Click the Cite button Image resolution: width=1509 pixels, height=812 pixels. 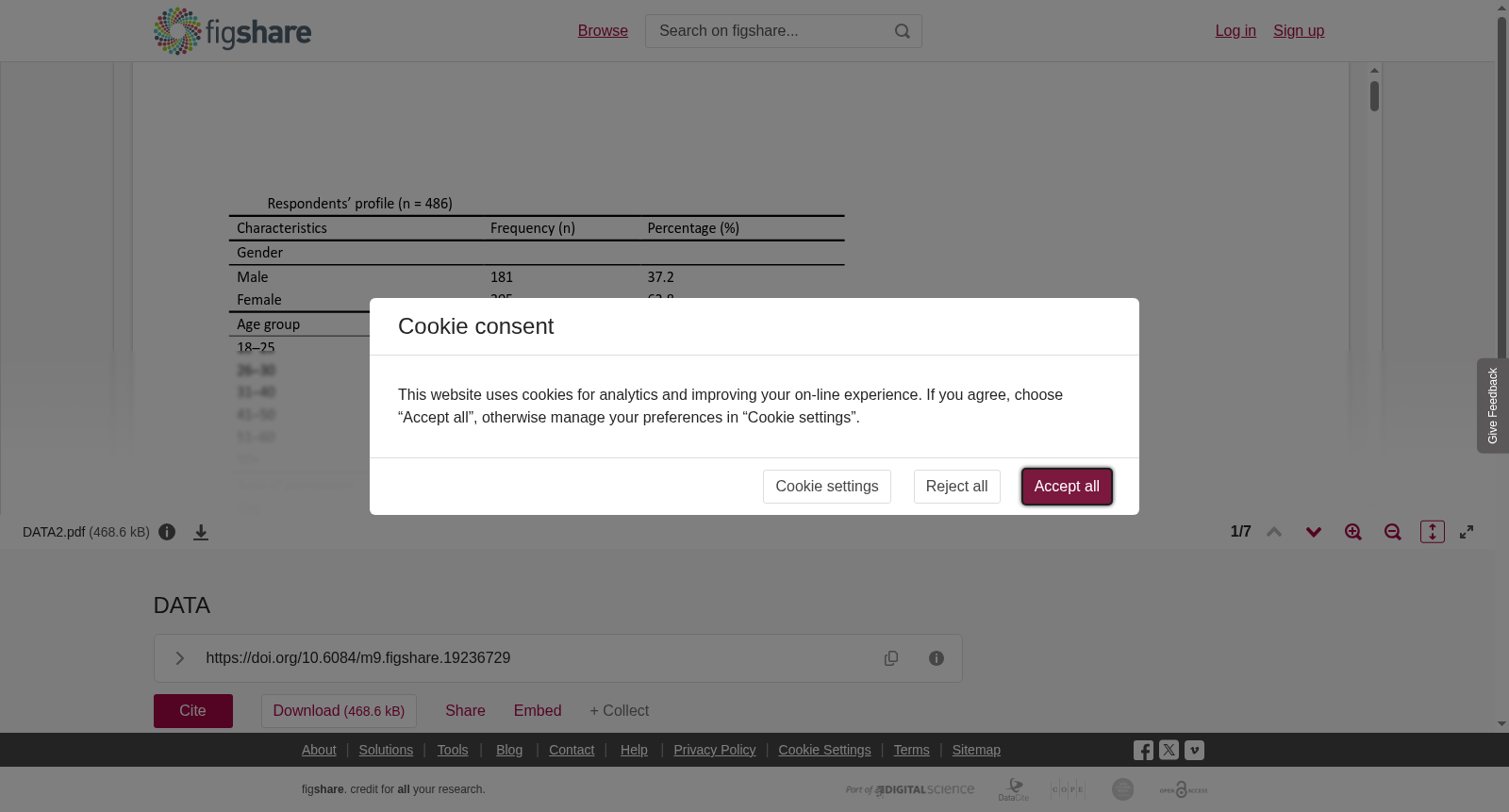tap(193, 711)
